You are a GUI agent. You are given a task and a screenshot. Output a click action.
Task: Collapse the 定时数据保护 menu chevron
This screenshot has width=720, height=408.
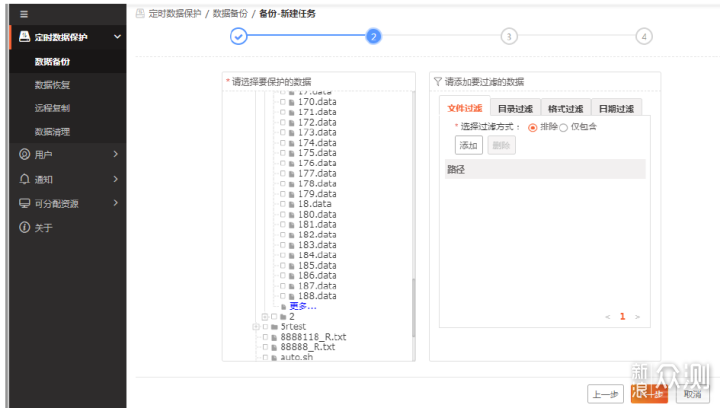coord(118,37)
